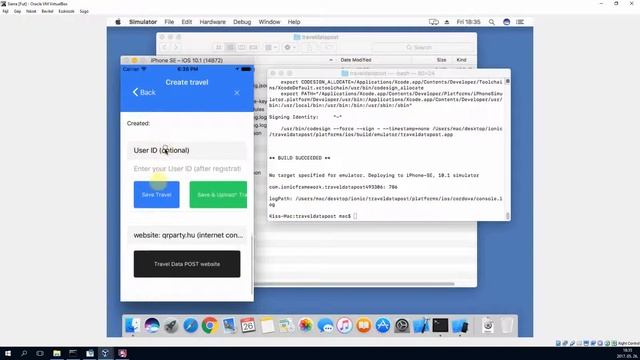The height and width of the screenshot is (360, 640).
Task: Click the BUILD SUCCEEDED line in Terminal
Action: [x=300, y=158]
